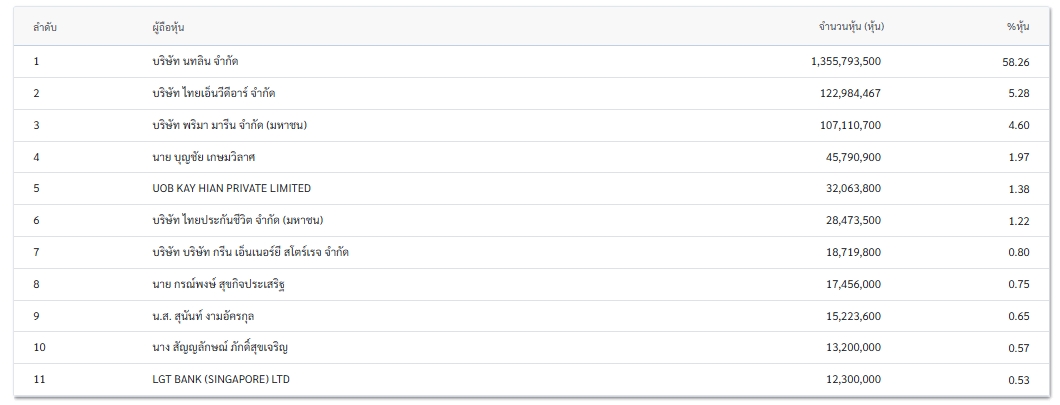Viewport: 1060px width, 405px height.
Task: Select LGT BANK (SINGAPORE) LTD
Action: click(x=221, y=379)
